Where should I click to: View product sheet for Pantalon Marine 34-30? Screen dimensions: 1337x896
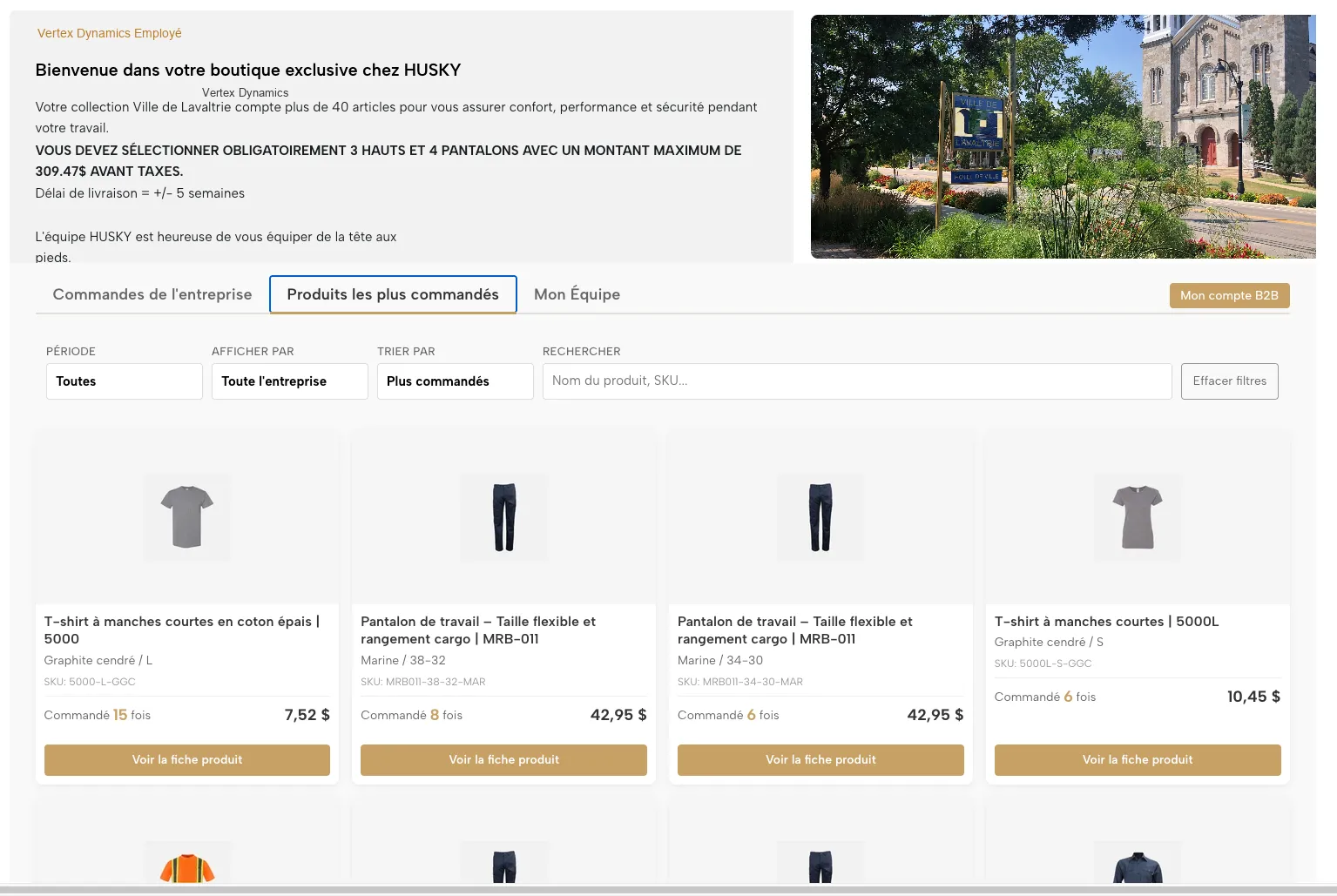[820, 759]
